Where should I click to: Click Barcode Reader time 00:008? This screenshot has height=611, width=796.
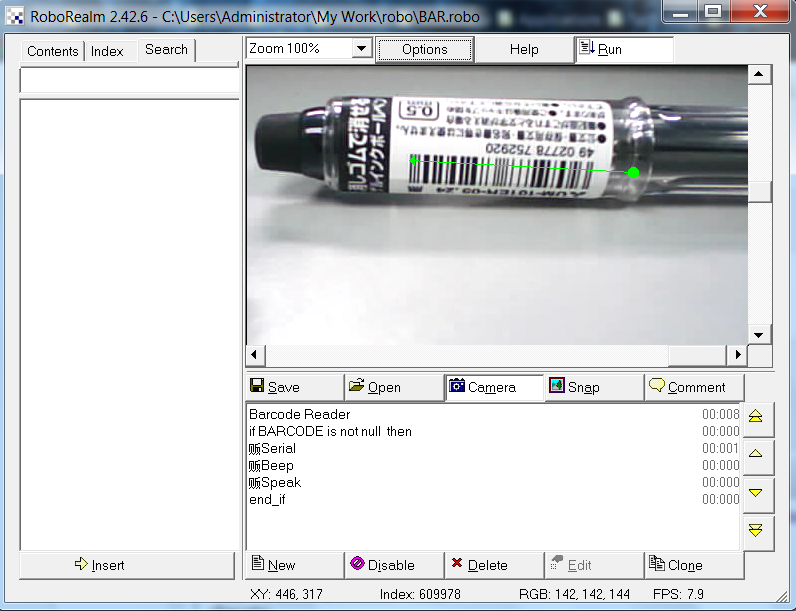(x=720, y=414)
